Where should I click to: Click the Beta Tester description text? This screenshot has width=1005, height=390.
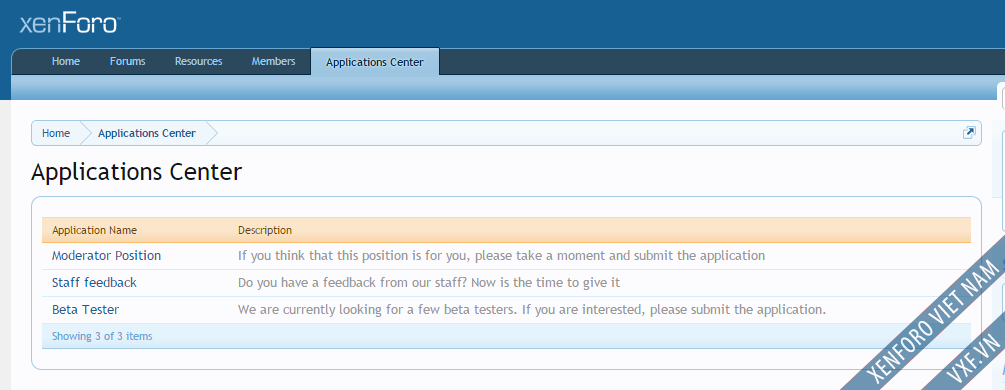click(x=532, y=310)
